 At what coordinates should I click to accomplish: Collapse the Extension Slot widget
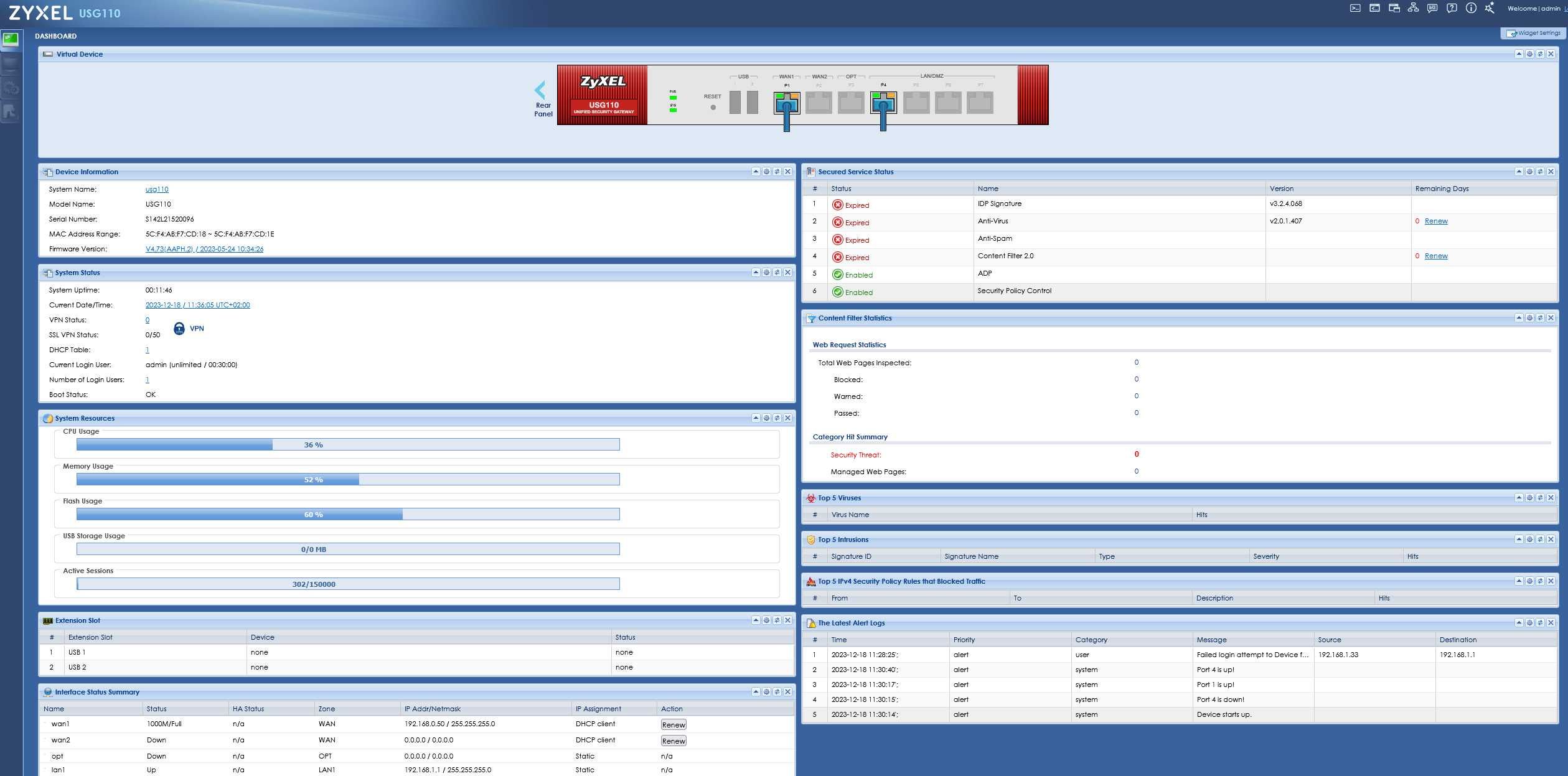pos(756,620)
